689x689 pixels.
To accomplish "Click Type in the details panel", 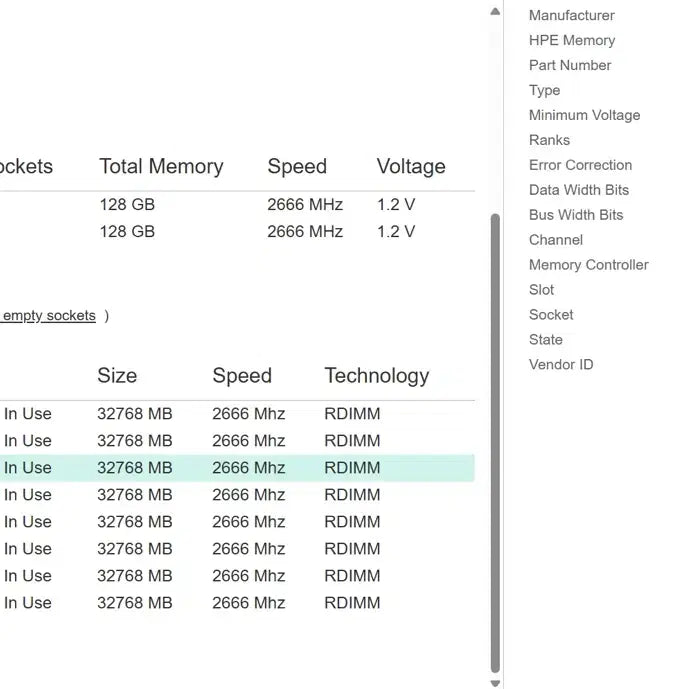I will (544, 91).
